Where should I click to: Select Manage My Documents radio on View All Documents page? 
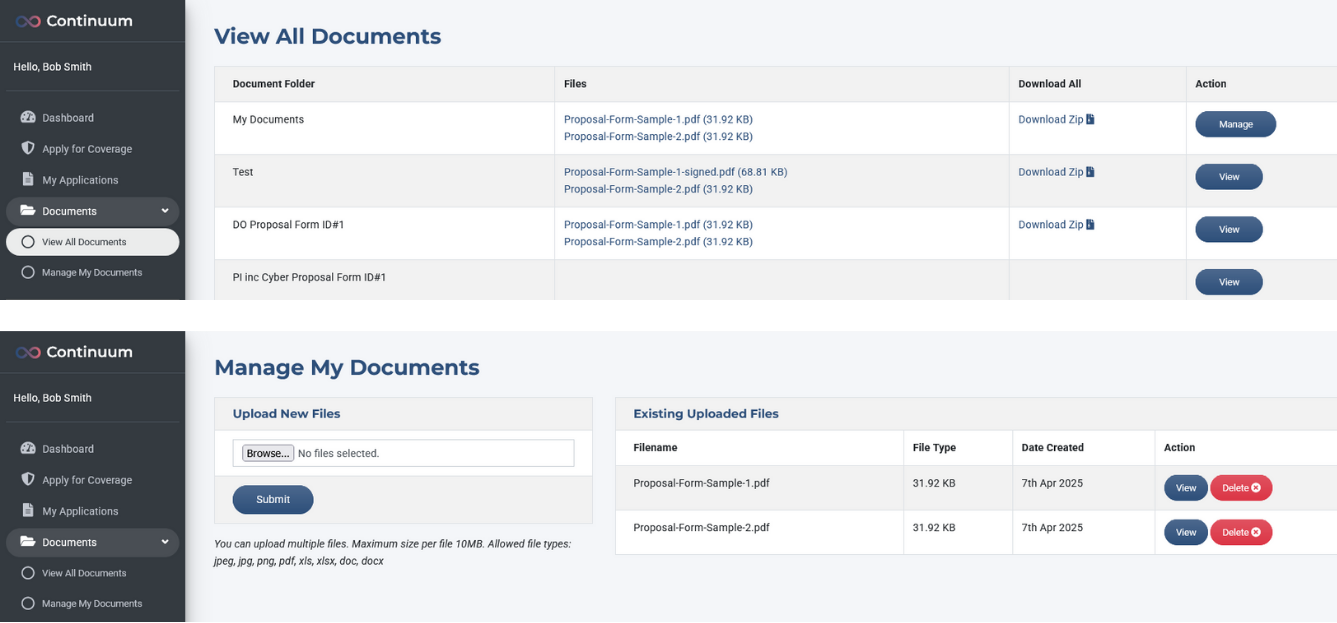[x=28, y=273]
